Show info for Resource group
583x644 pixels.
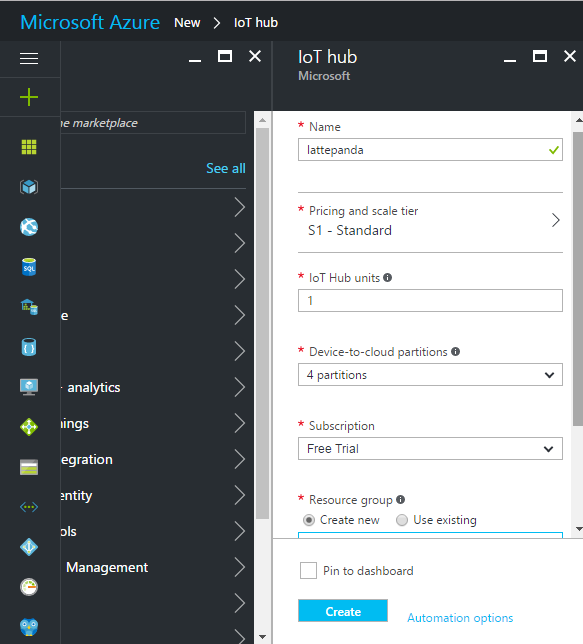[401, 499]
